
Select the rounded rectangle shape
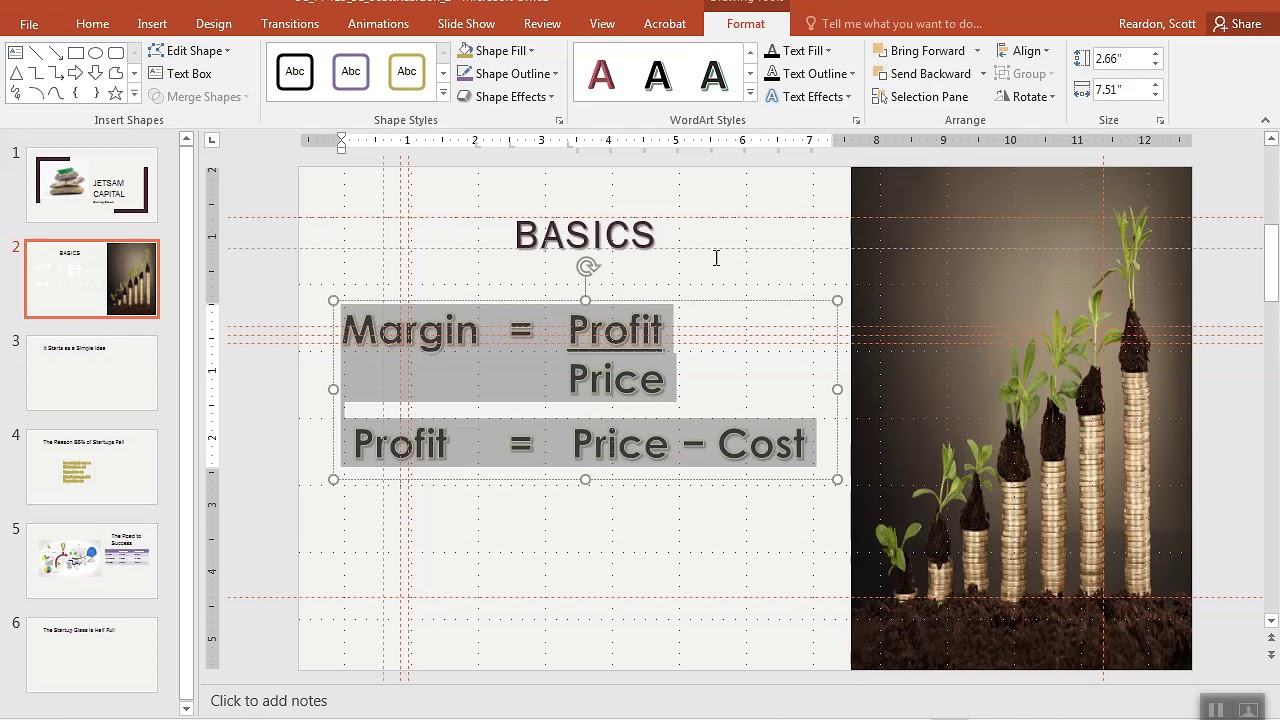115,53
